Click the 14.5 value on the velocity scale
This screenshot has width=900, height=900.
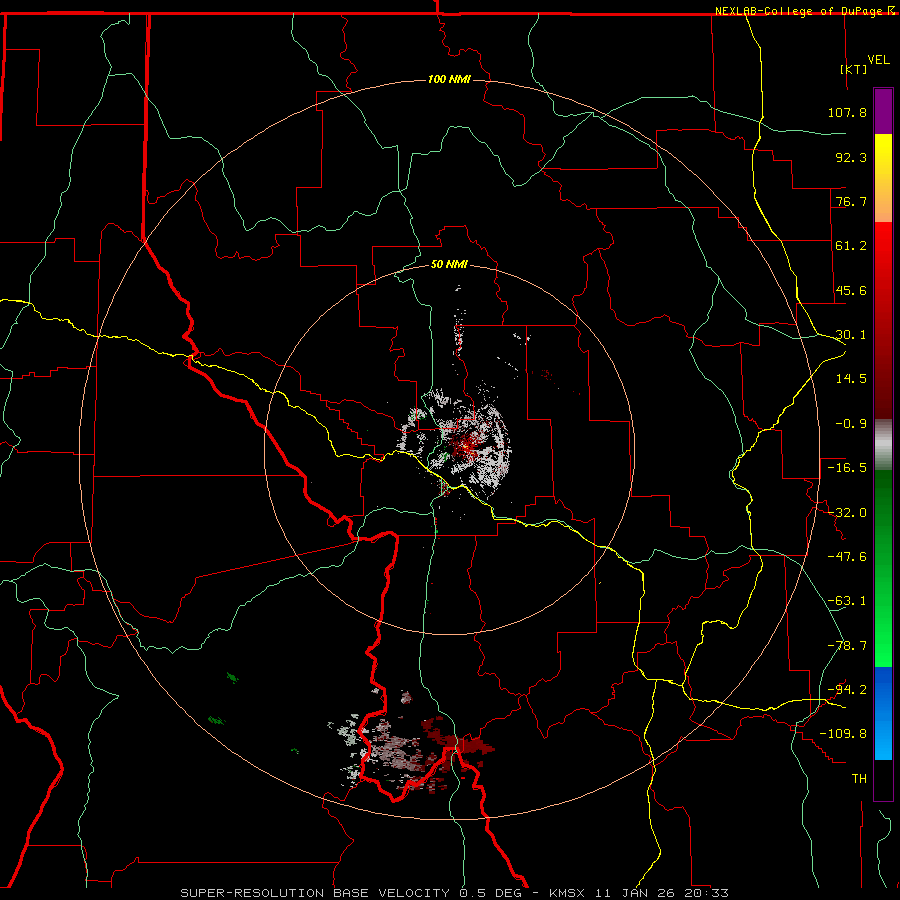(851, 379)
